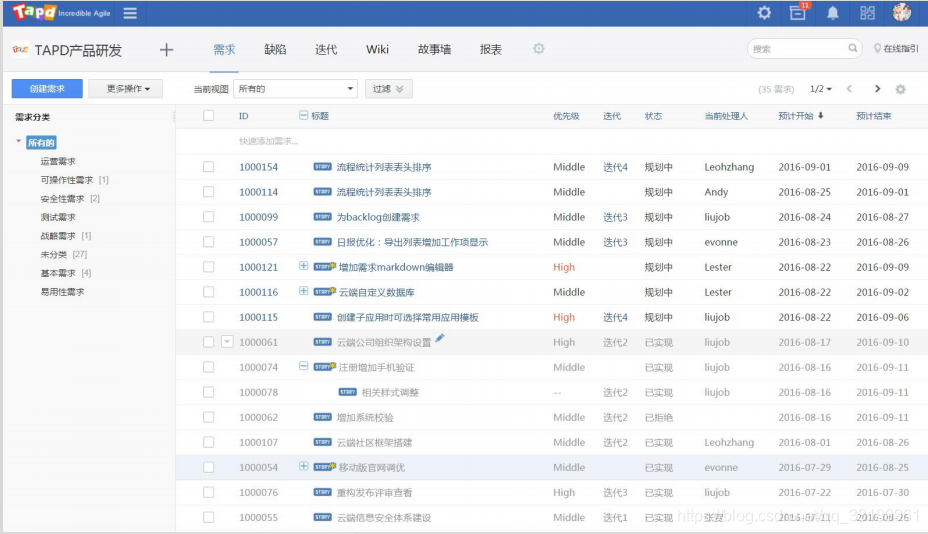Click the plus icon next to TAPD产品研发
The height and width of the screenshot is (534, 928).
tap(166, 50)
